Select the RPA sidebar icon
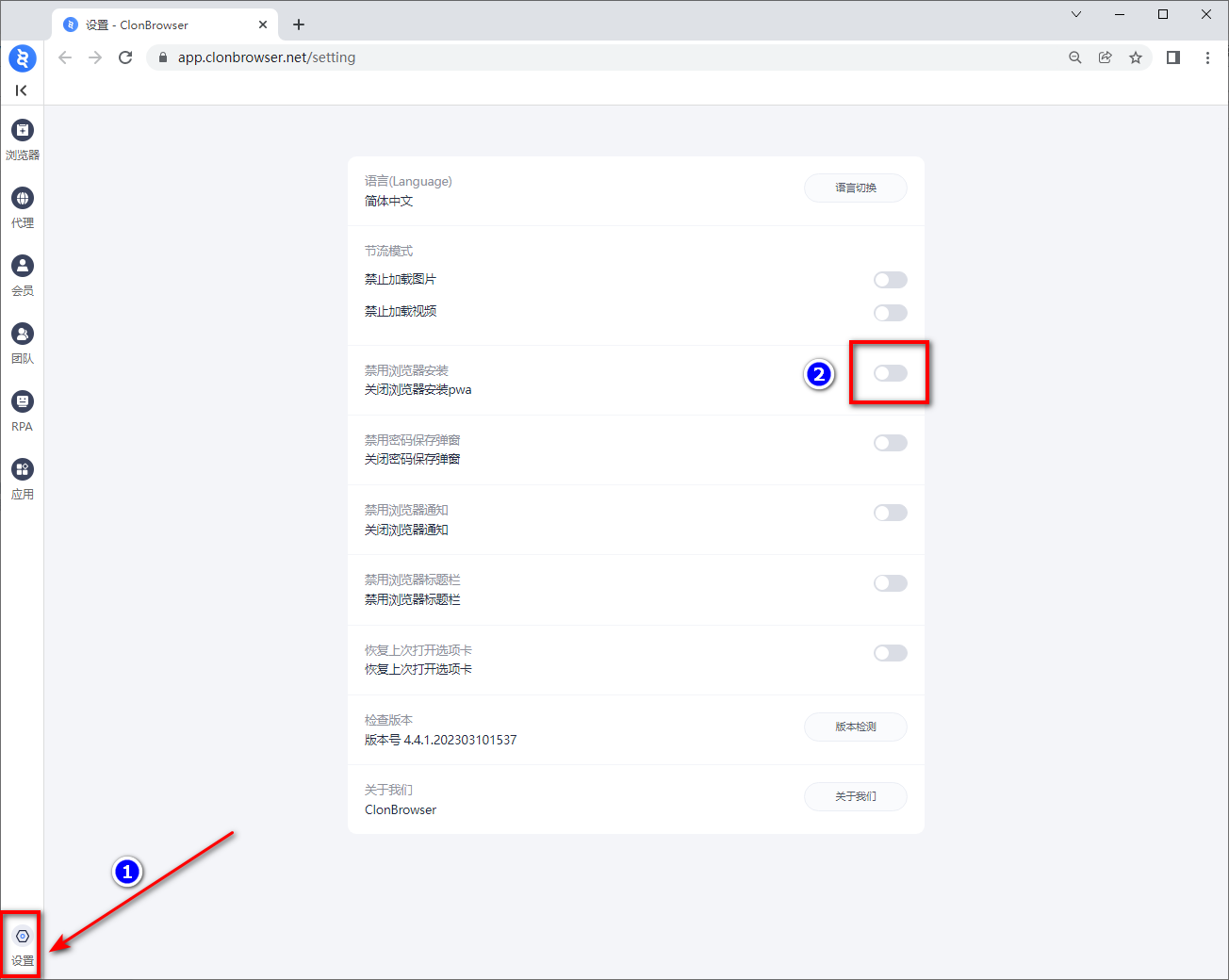The image size is (1229, 980). point(22,402)
